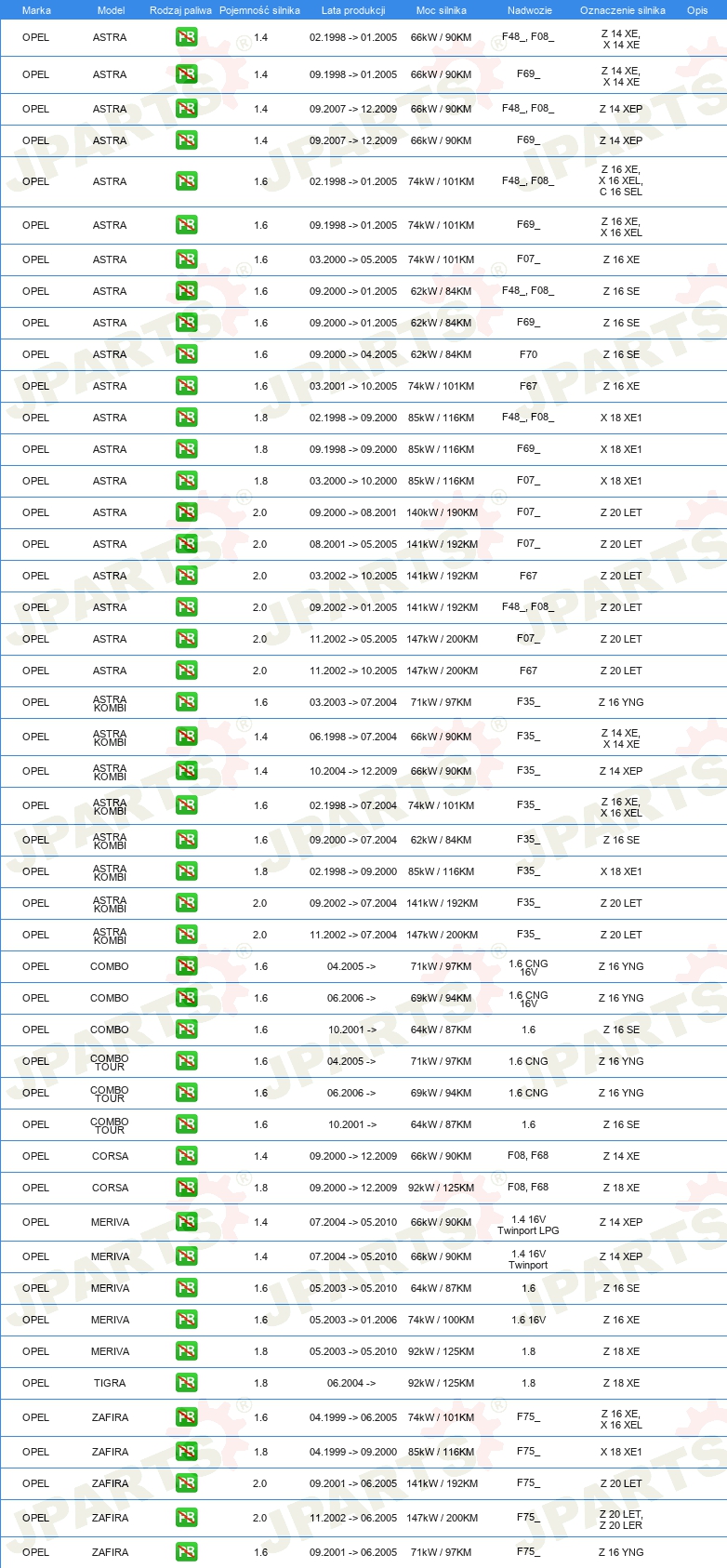Viewport: 727px width, 1568px height.
Task: Click the Marka column header
Action: [x=36, y=10]
